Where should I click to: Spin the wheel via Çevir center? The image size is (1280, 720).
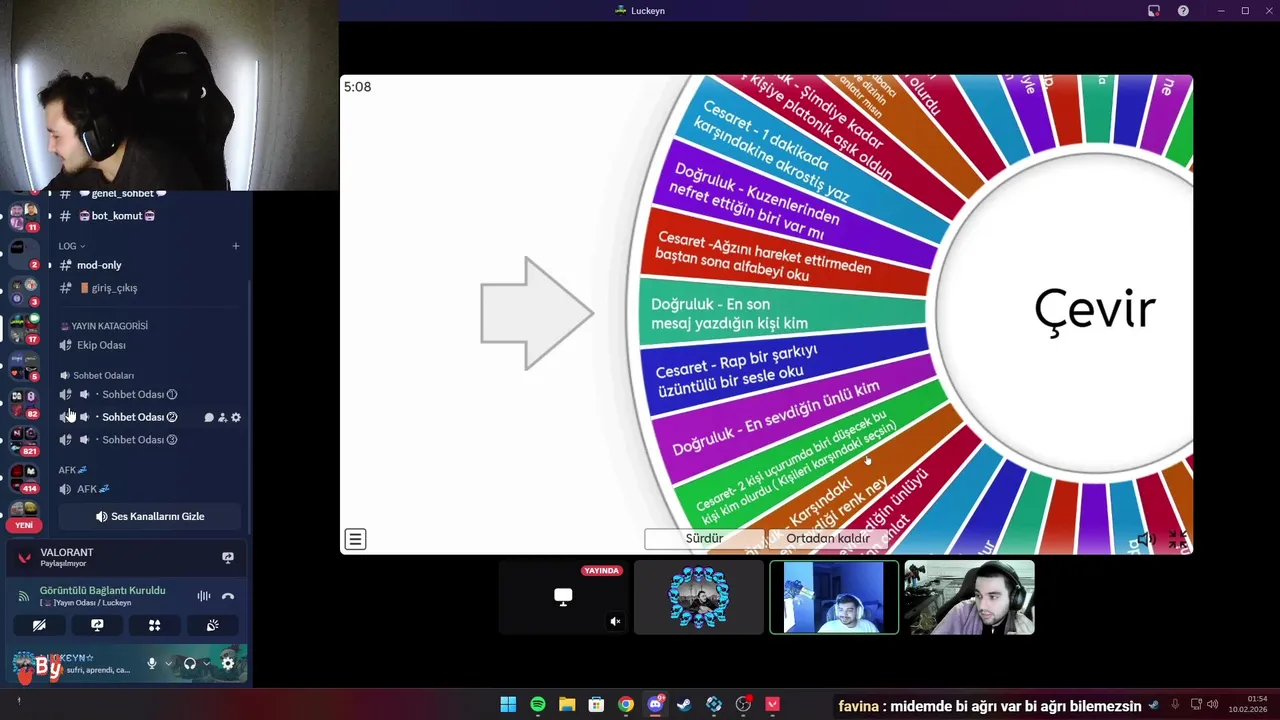[1094, 310]
